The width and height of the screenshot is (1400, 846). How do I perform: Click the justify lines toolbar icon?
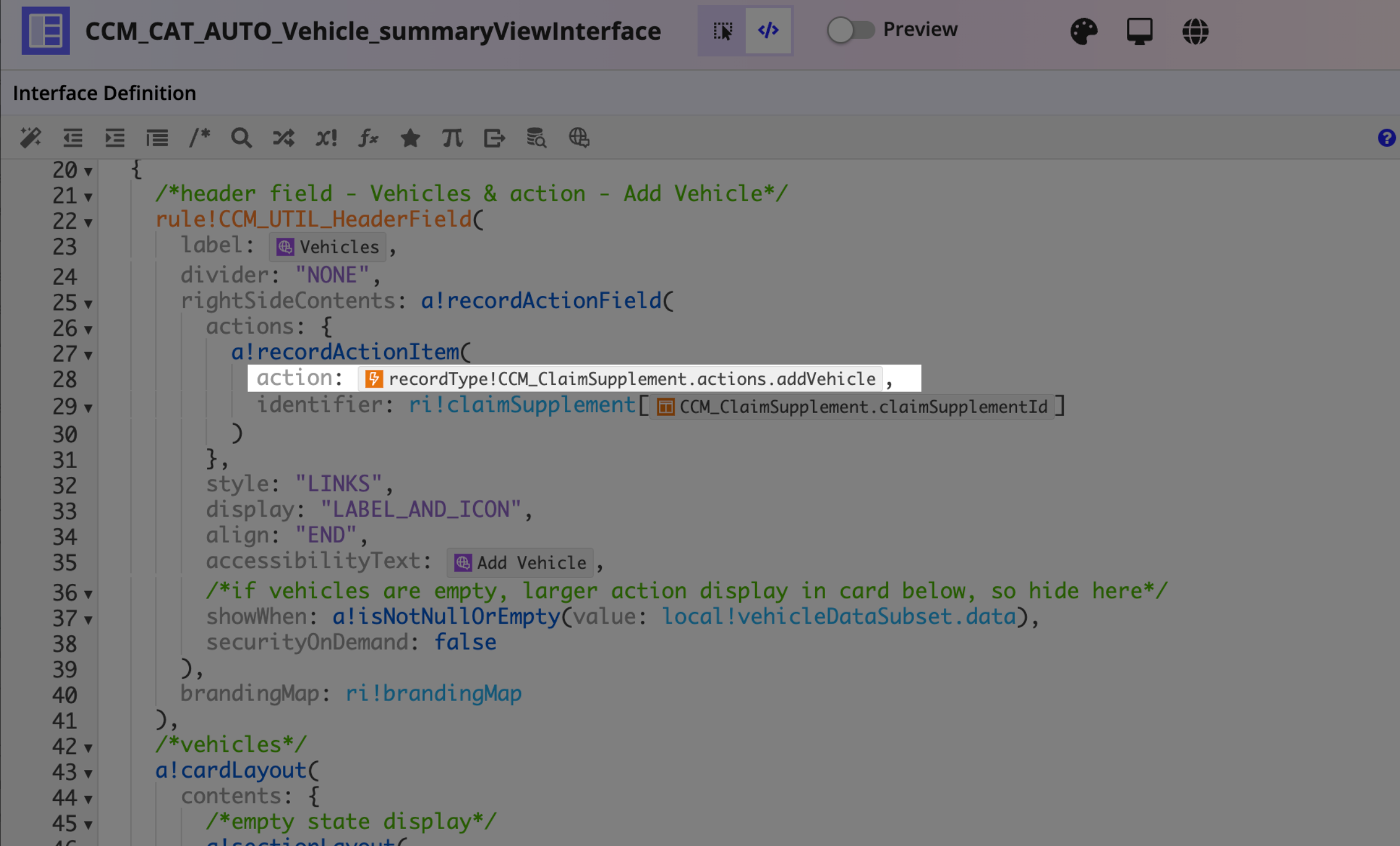[x=157, y=138]
